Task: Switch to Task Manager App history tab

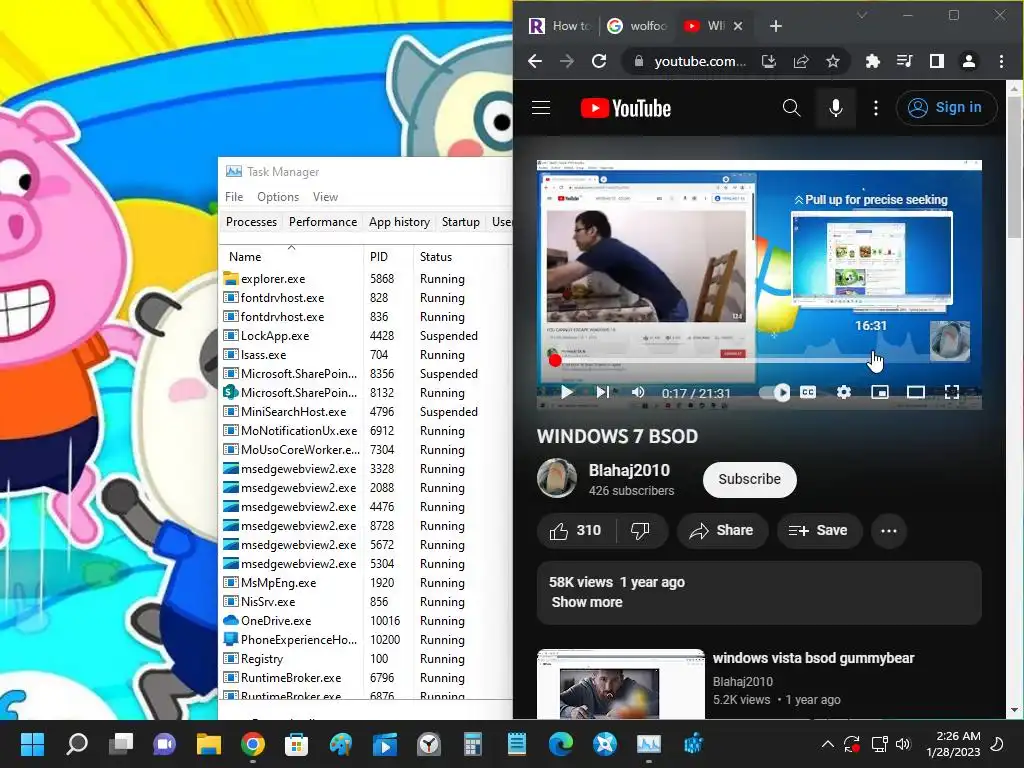Action: 399,222
